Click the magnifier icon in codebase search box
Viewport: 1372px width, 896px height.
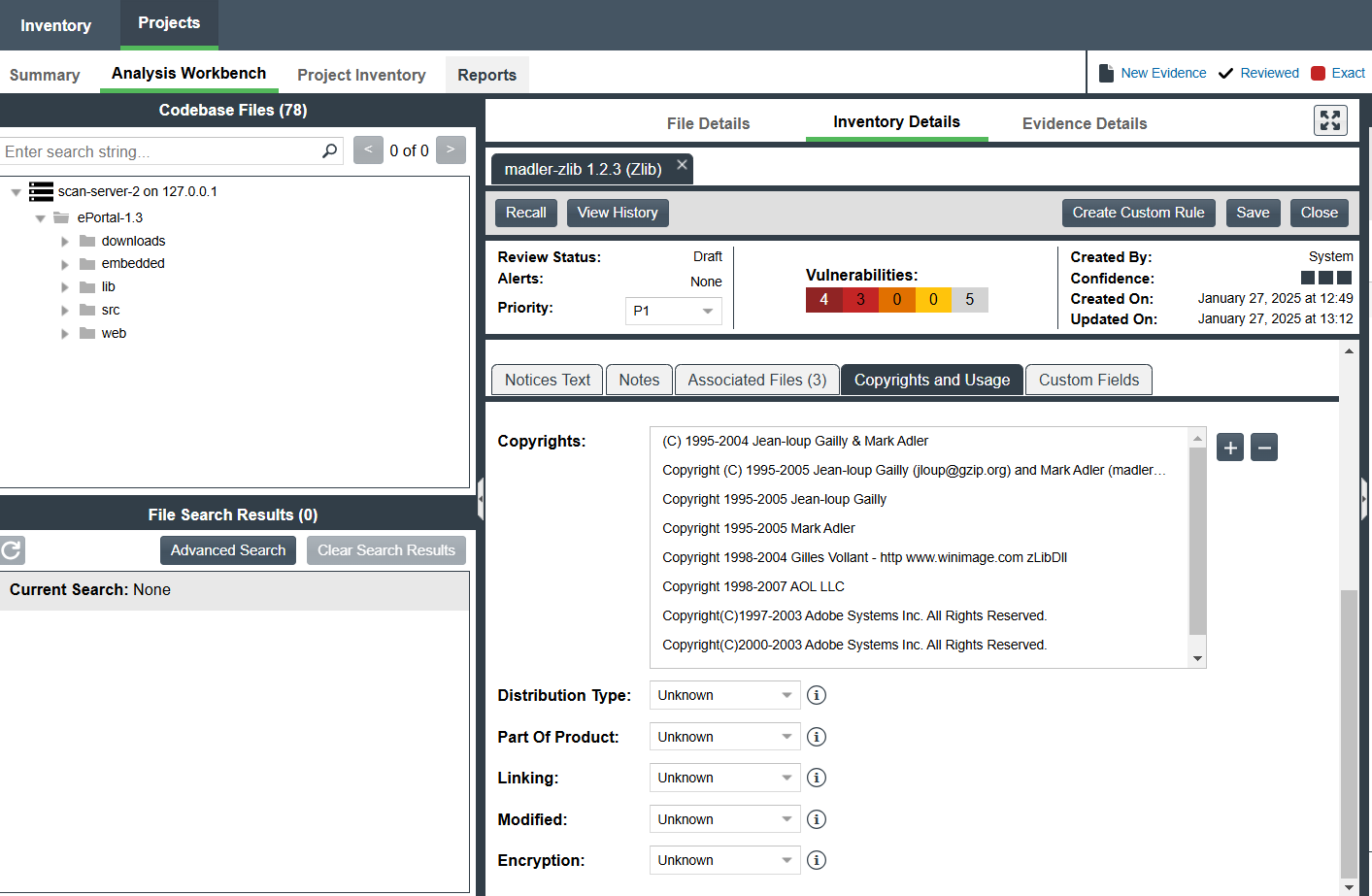tap(330, 151)
